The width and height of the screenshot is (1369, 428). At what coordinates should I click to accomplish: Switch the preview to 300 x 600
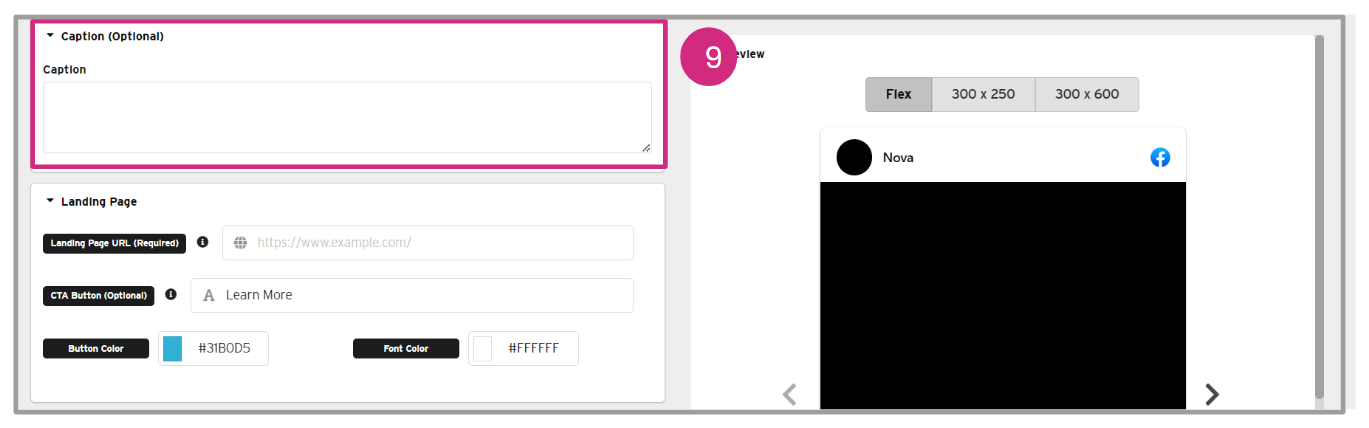tap(1087, 94)
